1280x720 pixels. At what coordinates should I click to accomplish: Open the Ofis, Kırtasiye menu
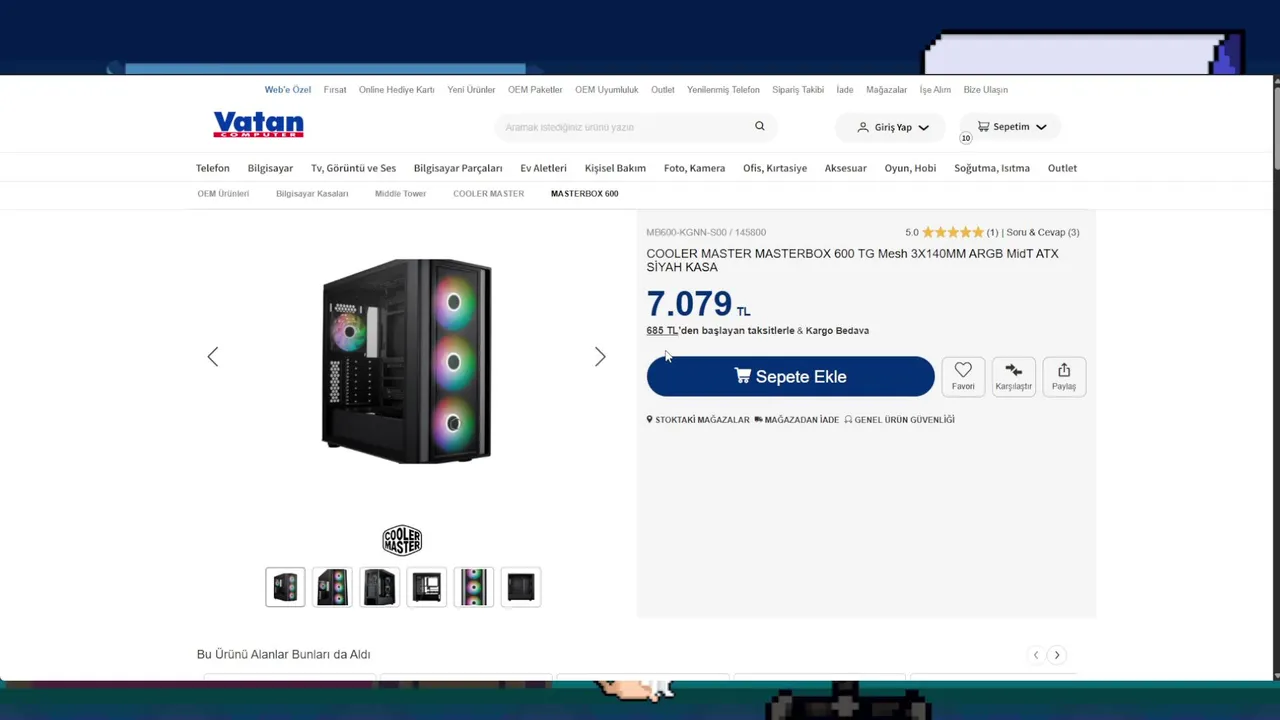(775, 168)
